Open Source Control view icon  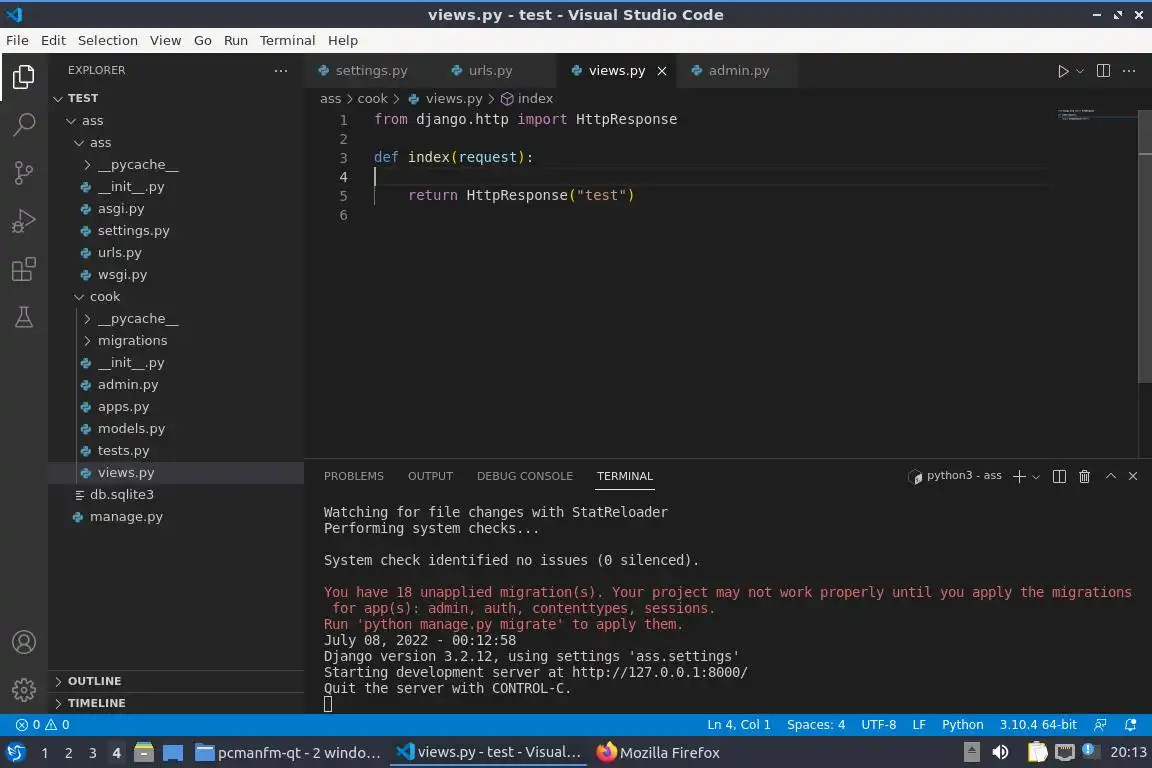tap(24, 173)
